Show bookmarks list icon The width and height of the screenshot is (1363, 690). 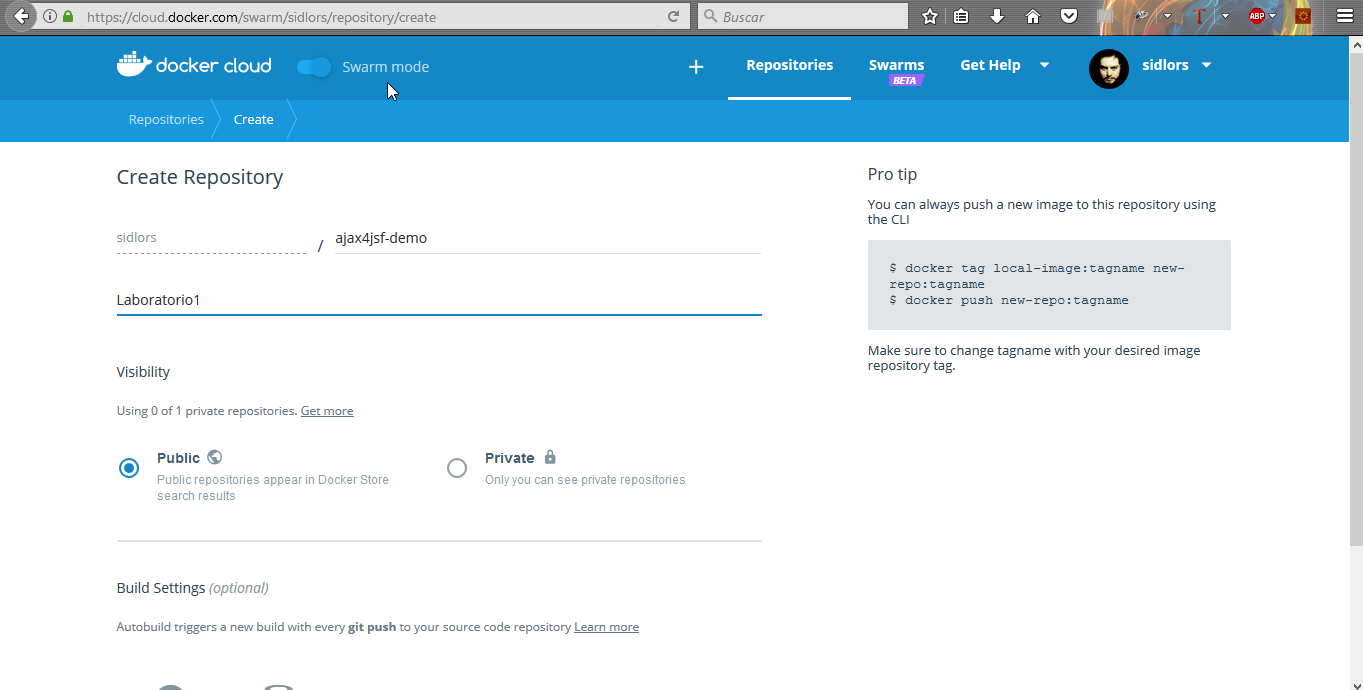coord(961,16)
